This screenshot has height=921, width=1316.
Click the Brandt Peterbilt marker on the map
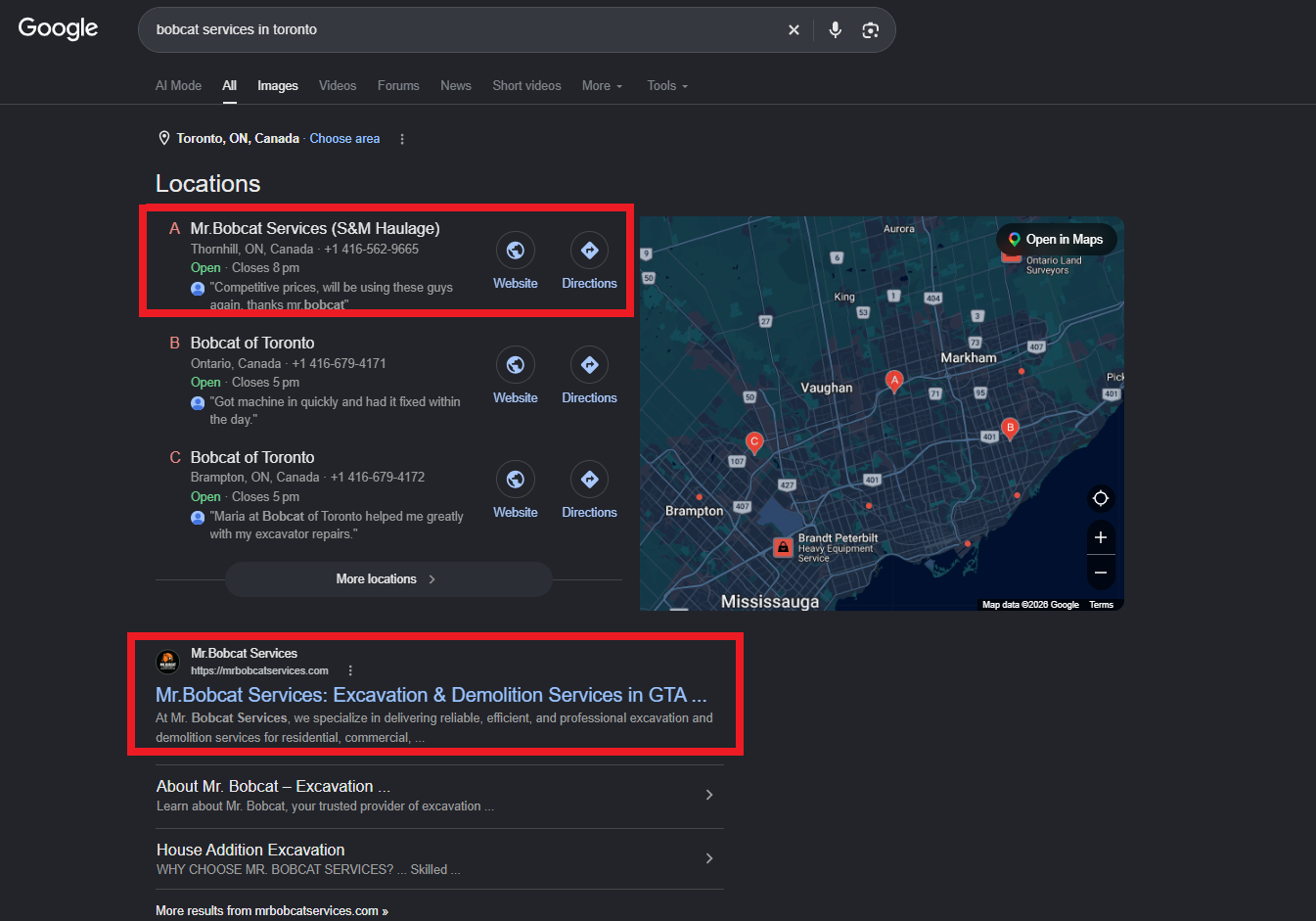783,547
